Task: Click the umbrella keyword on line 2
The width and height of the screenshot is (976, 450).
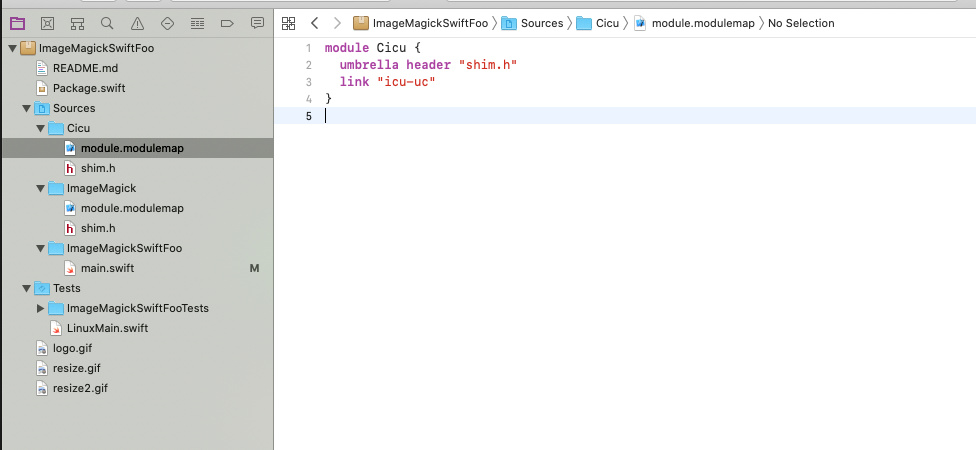Action: [369, 65]
